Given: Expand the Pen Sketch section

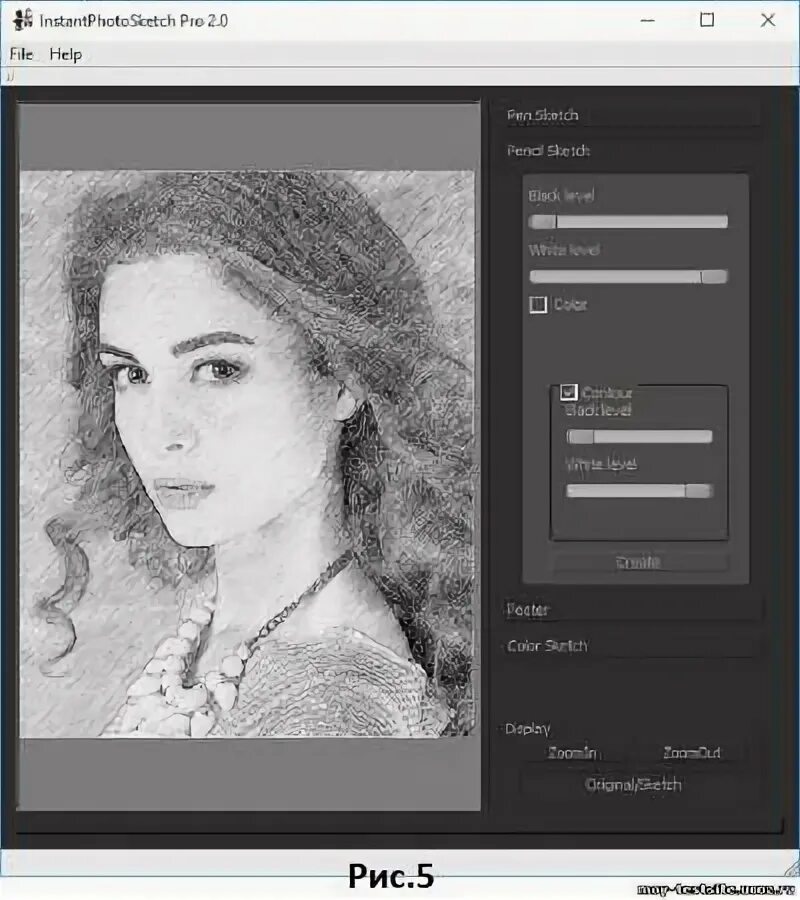Looking at the screenshot, I should coord(631,115).
